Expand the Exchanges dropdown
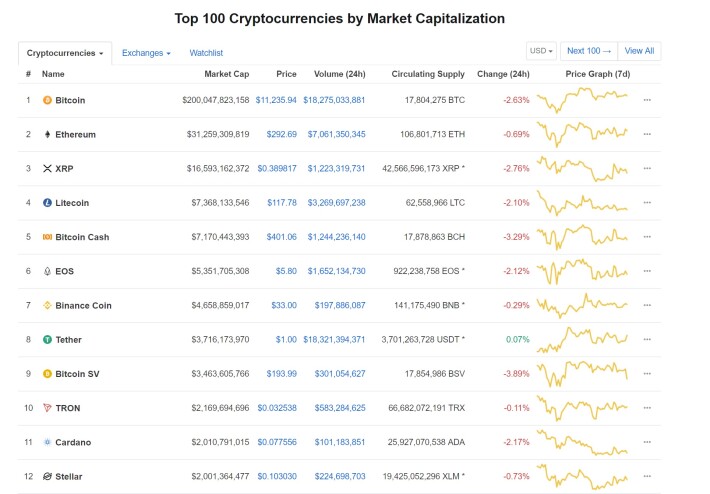The image size is (710, 494). pyautogui.click(x=146, y=53)
